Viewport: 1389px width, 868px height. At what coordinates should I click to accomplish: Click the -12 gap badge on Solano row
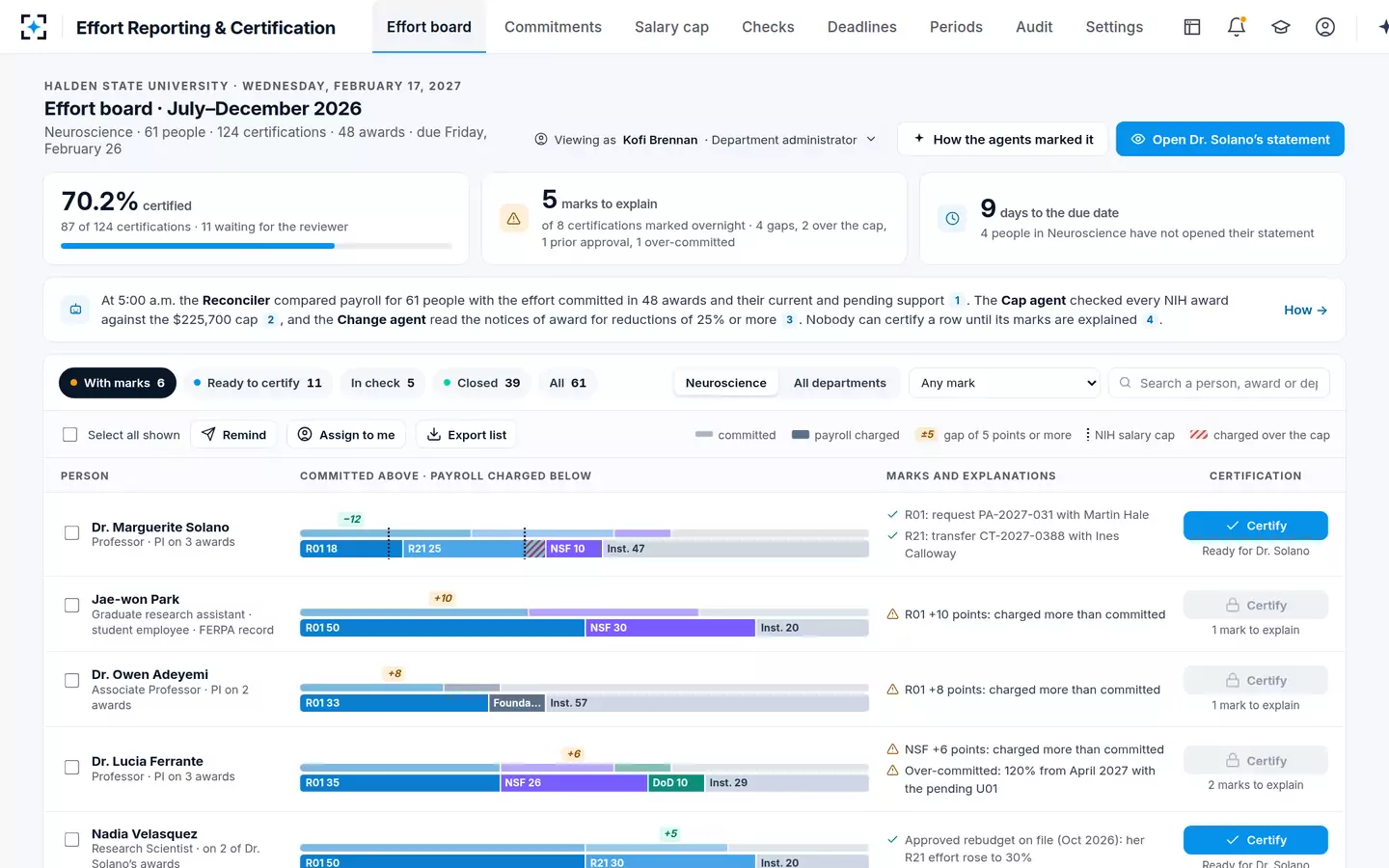coord(352,519)
